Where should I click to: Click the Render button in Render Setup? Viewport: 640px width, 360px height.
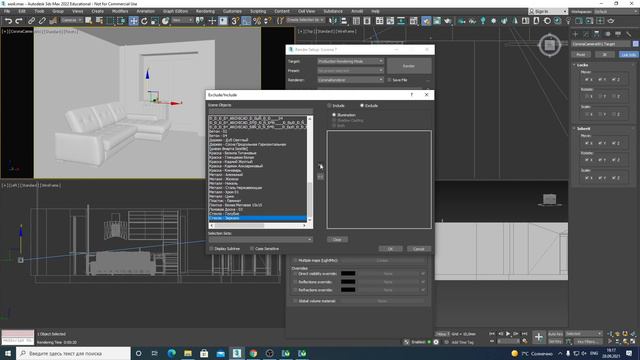tap(409, 66)
